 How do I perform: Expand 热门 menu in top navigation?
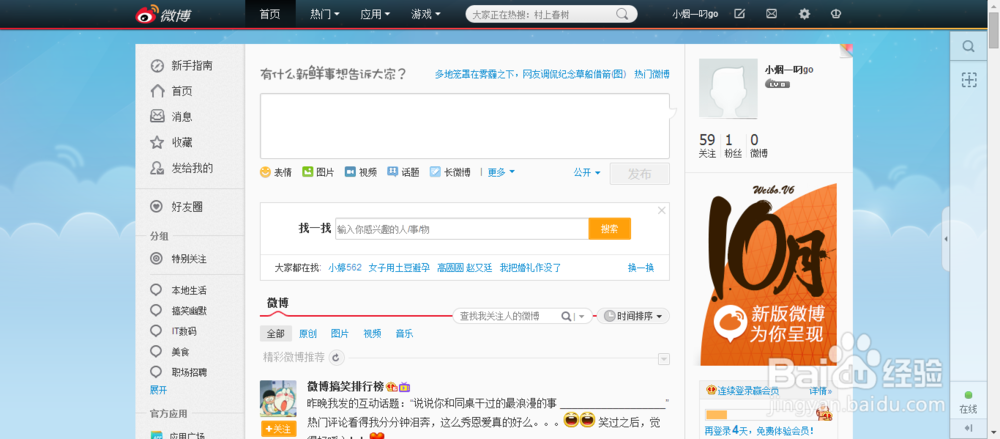coord(325,14)
